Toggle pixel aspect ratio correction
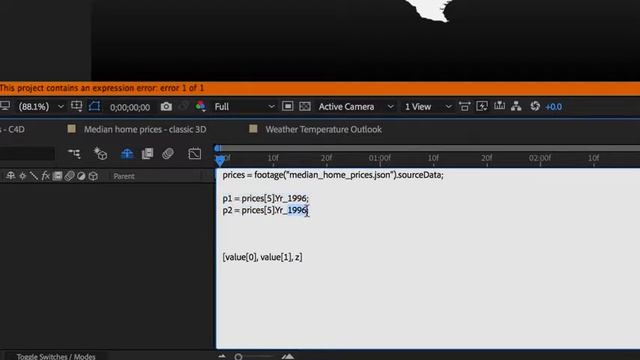Image resolution: width=640 pixels, height=360 pixels. tap(464, 106)
